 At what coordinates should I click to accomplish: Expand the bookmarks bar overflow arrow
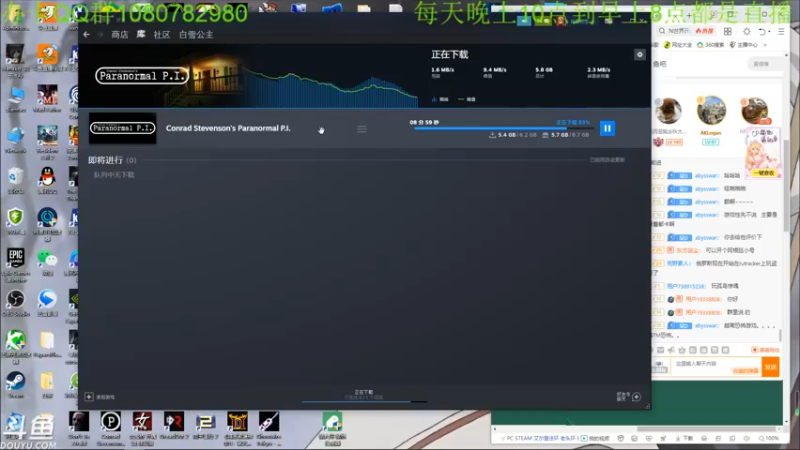pos(765,45)
